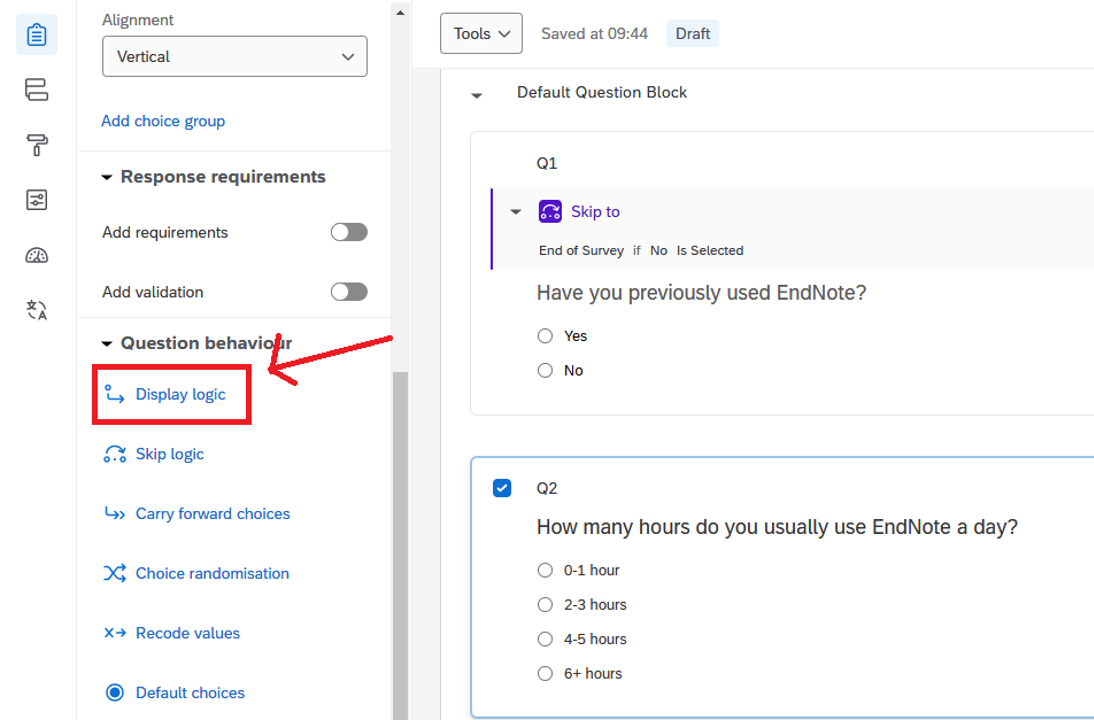Select the Yes radio button
This screenshot has height=720, width=1094.
tap(545, 336)
